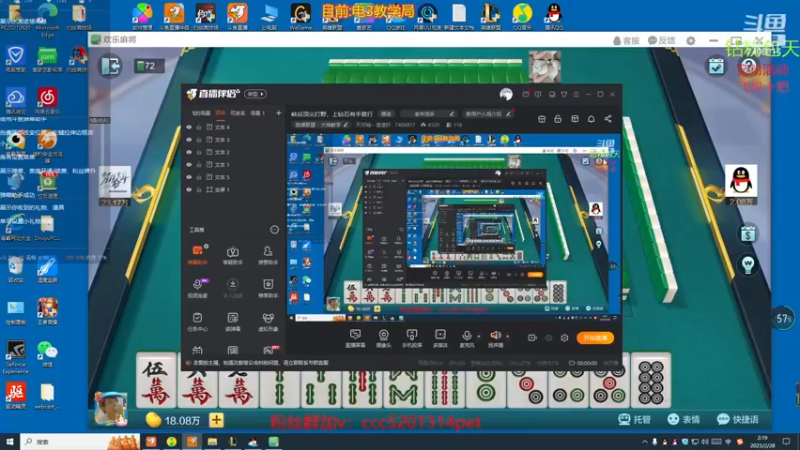Open the purple-badged voice tool in the toolbox

point(197,288)
